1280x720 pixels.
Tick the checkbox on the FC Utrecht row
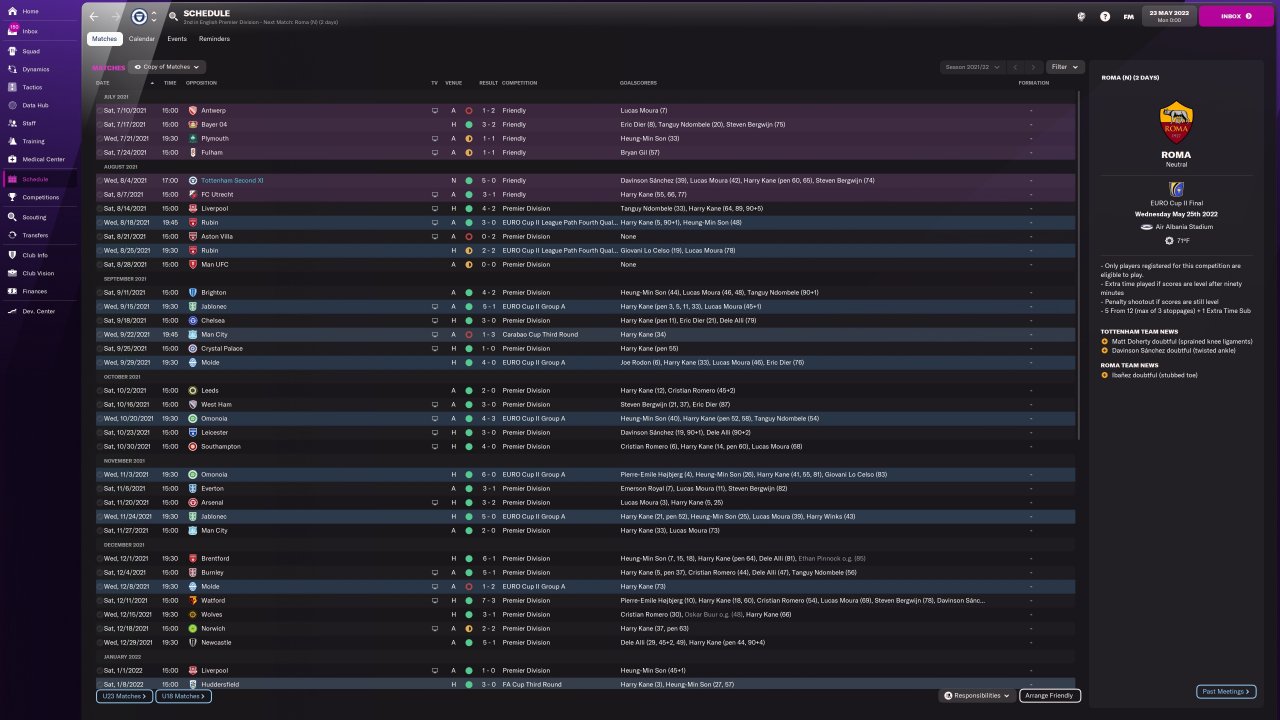coord(99,194)
